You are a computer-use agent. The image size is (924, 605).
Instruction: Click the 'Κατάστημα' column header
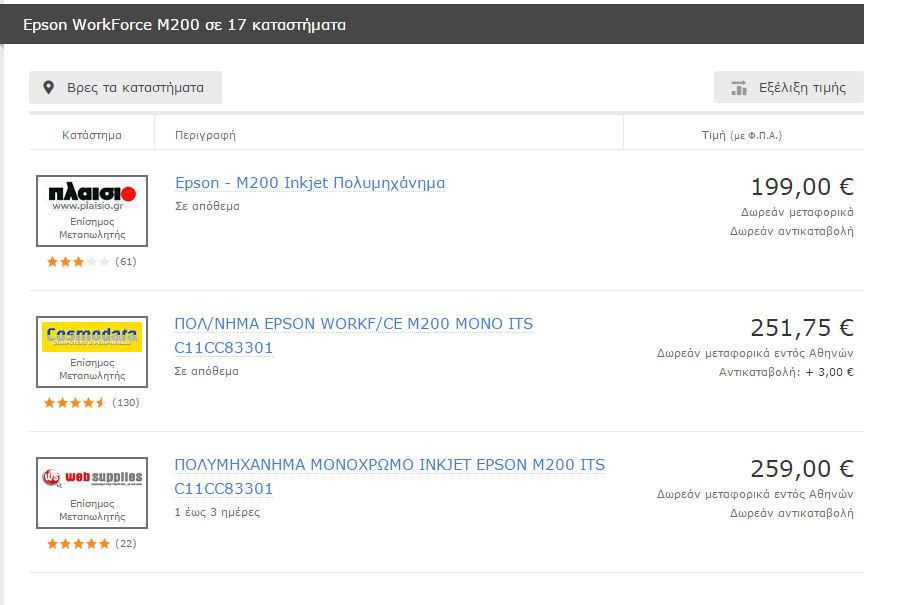point(92,135)
